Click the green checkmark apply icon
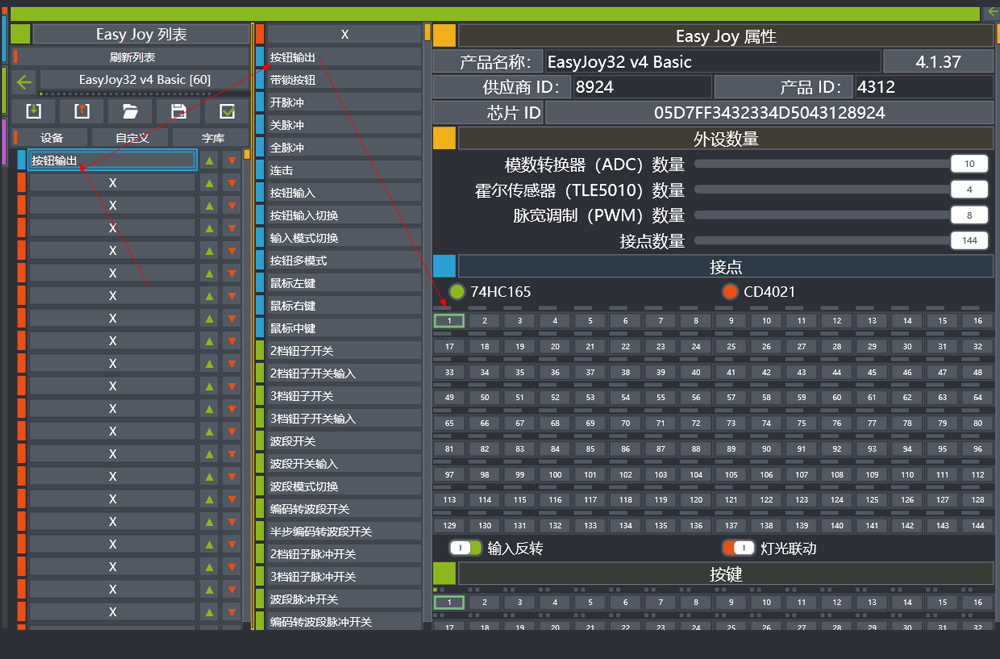 (x=227, y=111)
